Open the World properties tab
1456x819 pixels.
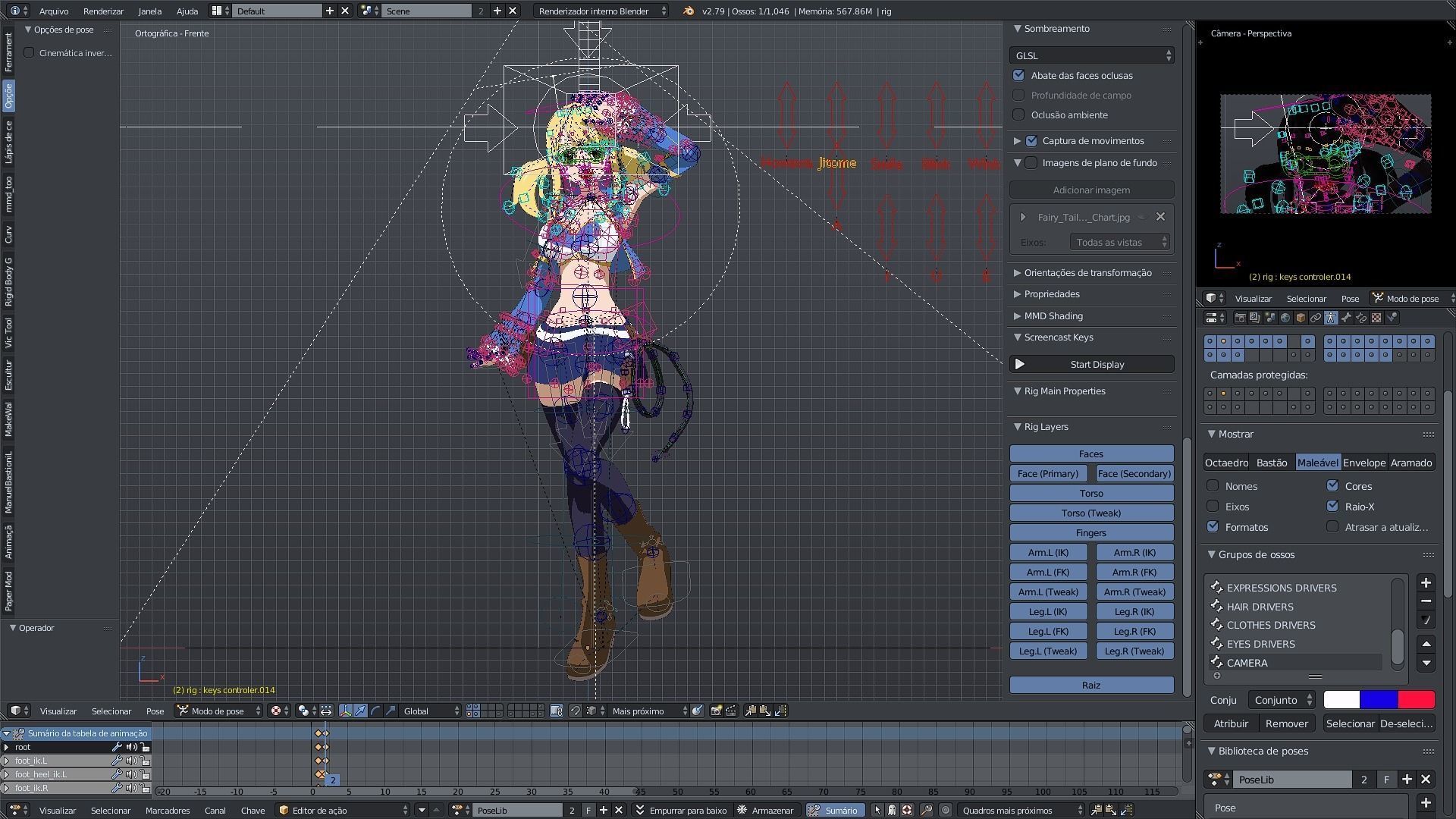(x=1285, y=318)
